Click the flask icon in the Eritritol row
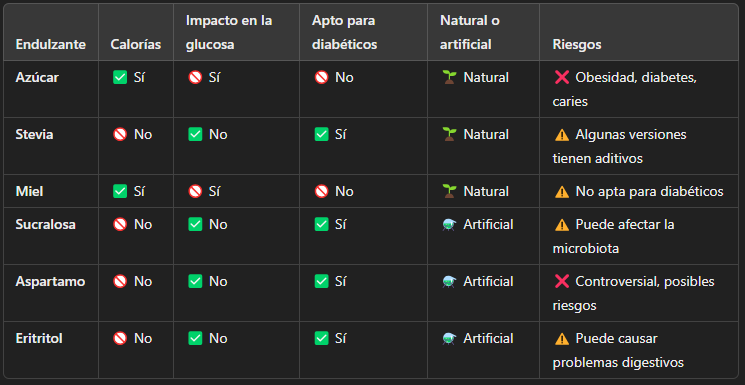745x385 pixels. click(x=449, y=338)
